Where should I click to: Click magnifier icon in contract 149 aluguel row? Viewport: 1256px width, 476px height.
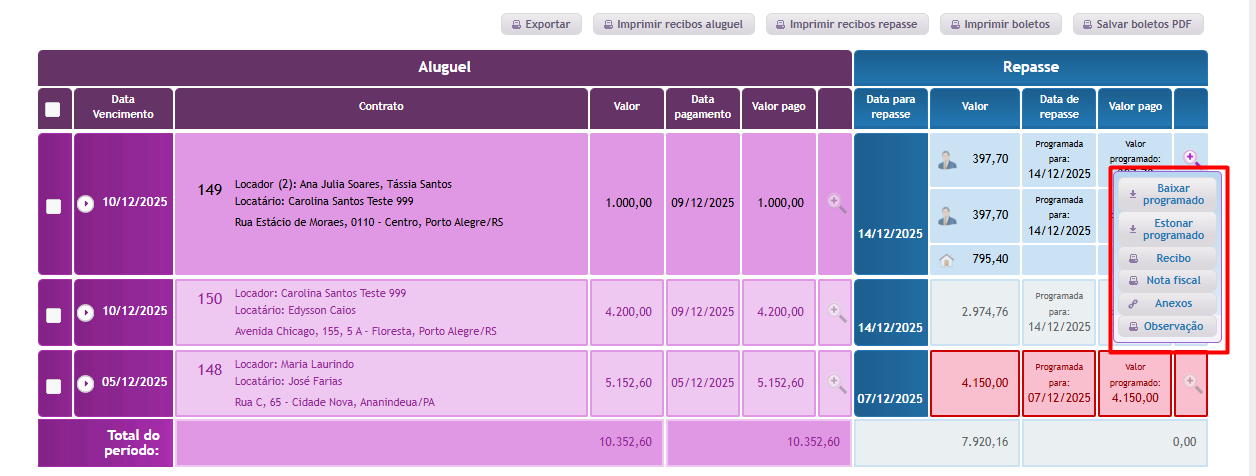837,203
